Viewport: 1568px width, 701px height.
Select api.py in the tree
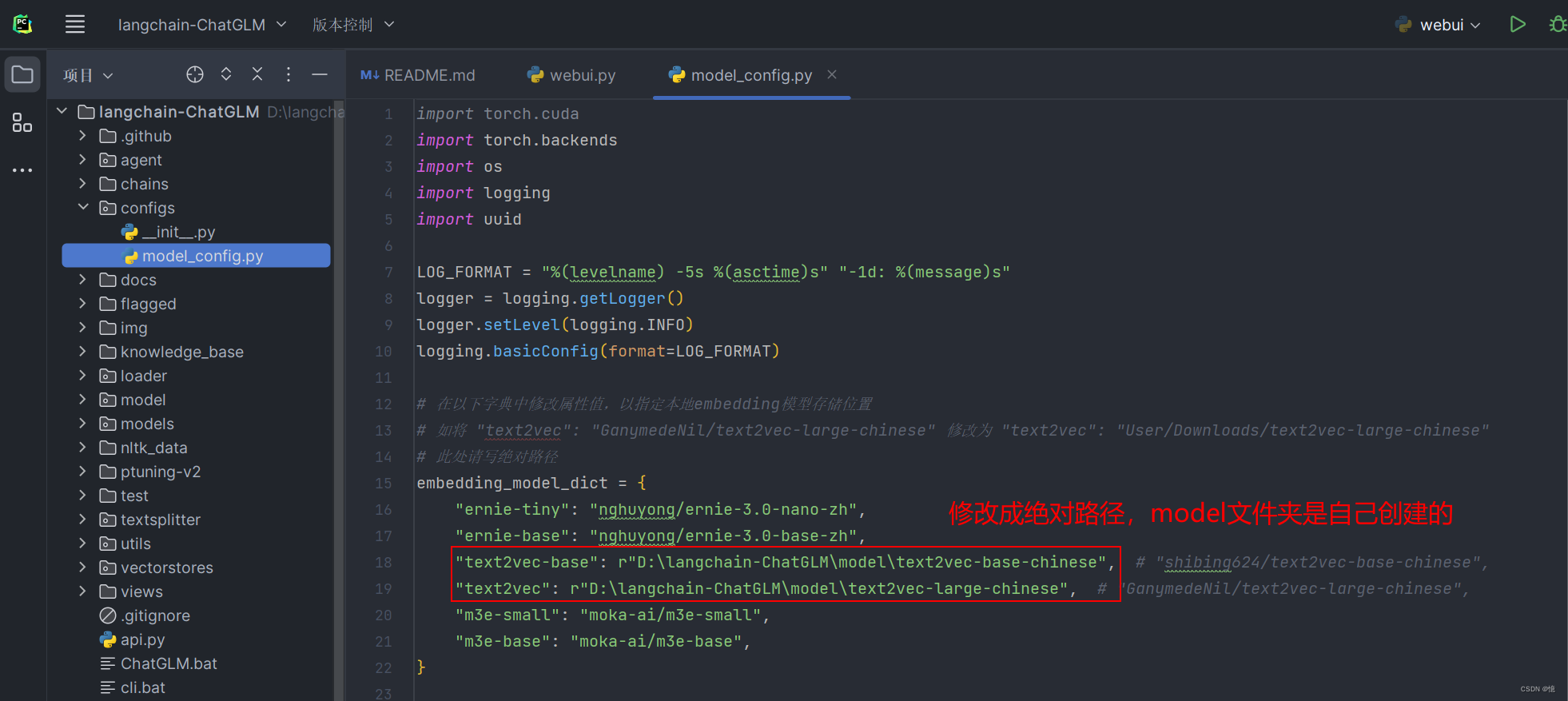point(132,639)
